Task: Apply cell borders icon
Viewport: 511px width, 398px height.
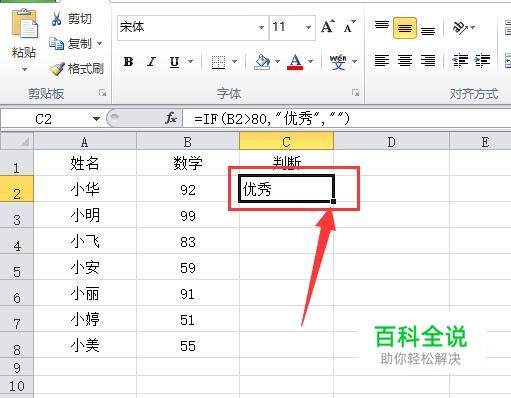Action: pyautogui.click(x=218, y=62)
